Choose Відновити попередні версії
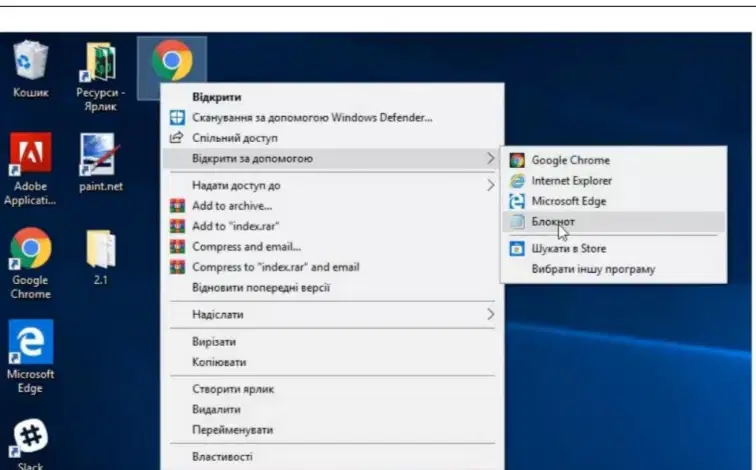 click(261, 288)
